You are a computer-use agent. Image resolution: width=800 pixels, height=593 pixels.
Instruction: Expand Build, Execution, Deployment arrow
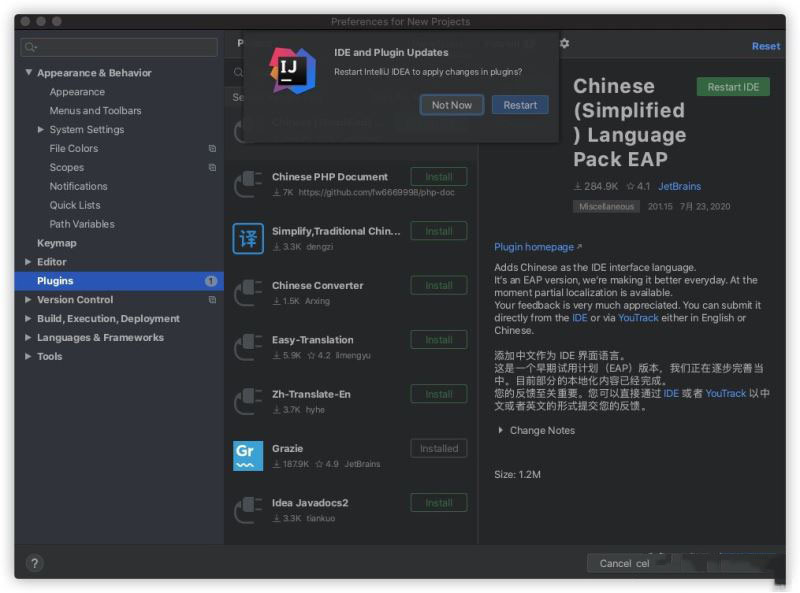point(28,318)
